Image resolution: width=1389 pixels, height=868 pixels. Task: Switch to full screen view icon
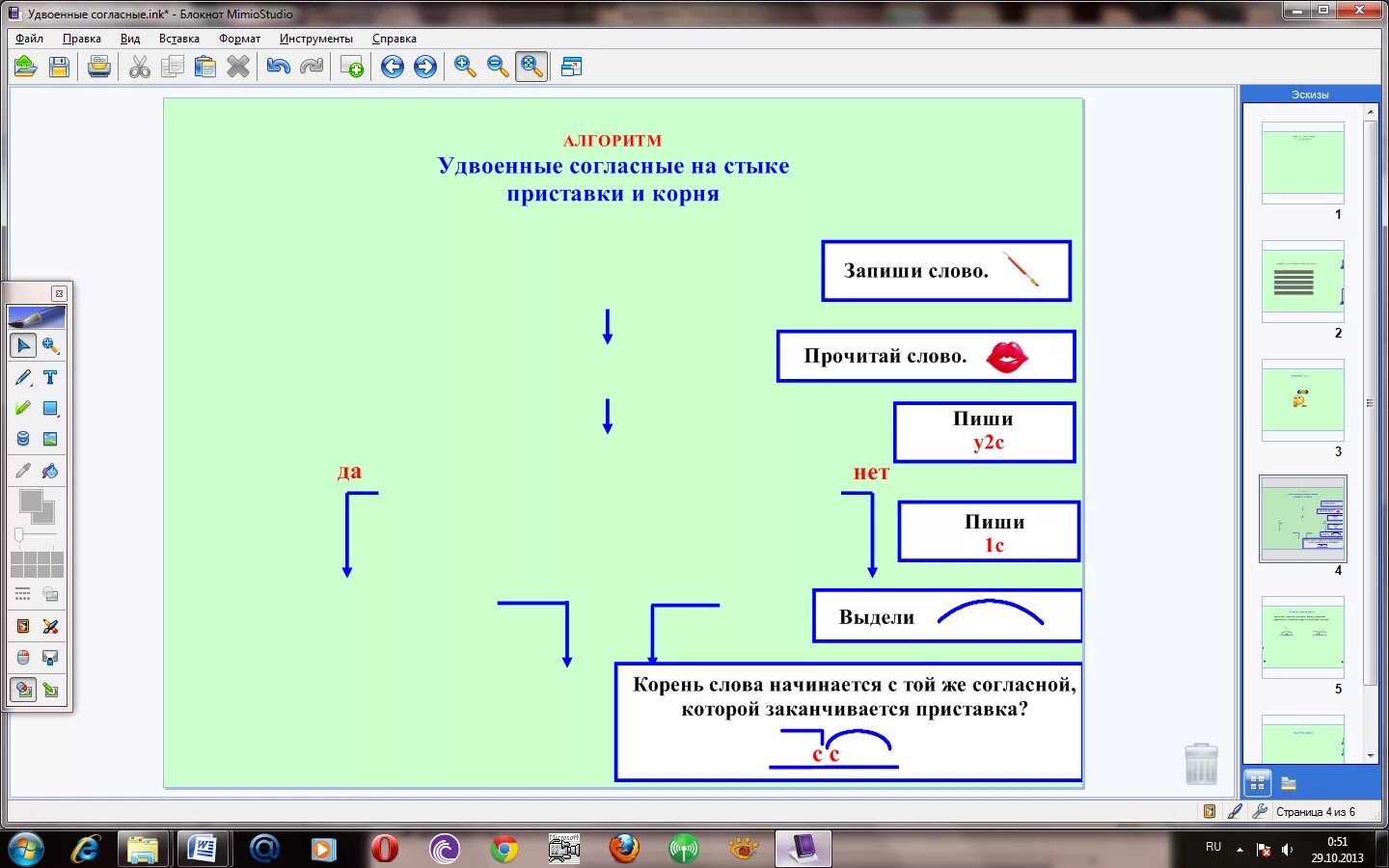click(x=571, y=67)
